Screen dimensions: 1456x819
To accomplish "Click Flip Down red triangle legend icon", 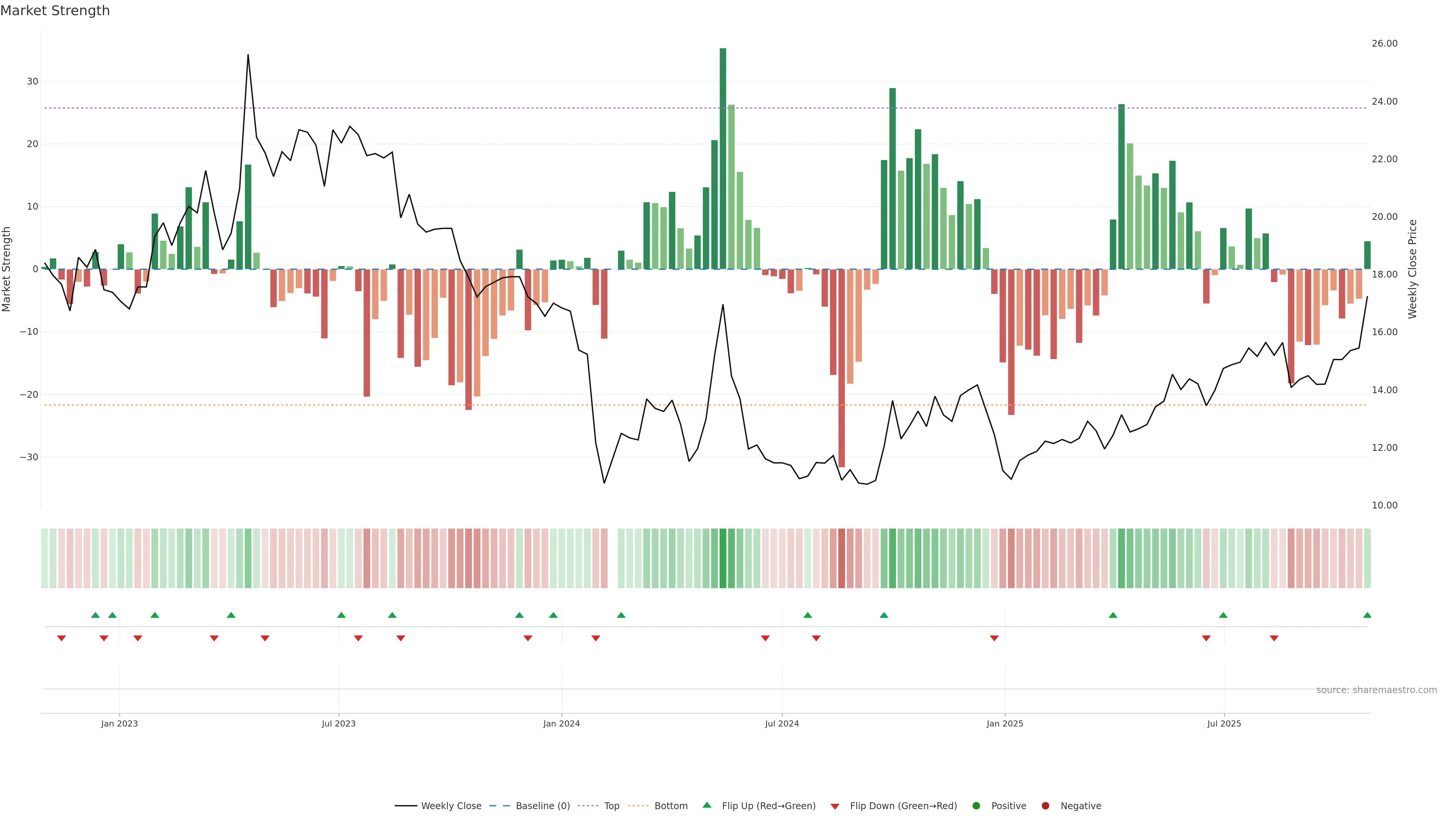I will pyautogui.click(x=835, y=806).
